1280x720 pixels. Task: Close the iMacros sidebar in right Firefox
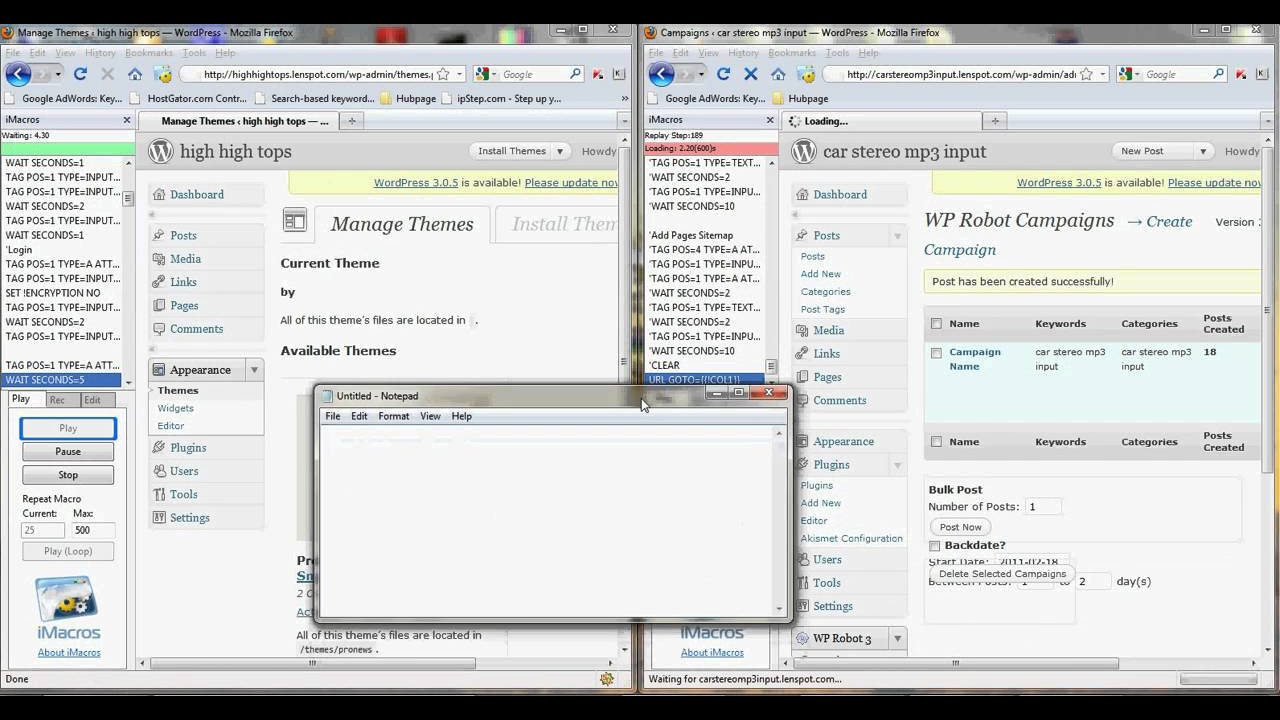770,120
